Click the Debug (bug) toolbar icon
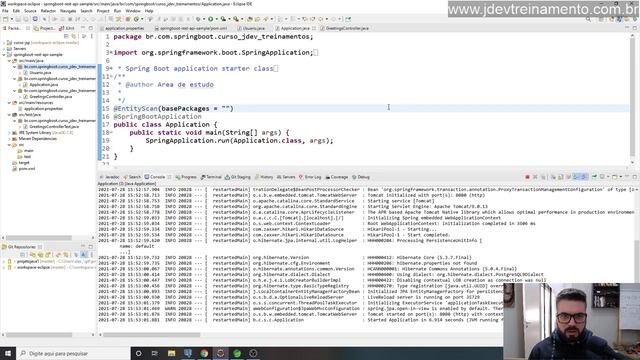 198,19
